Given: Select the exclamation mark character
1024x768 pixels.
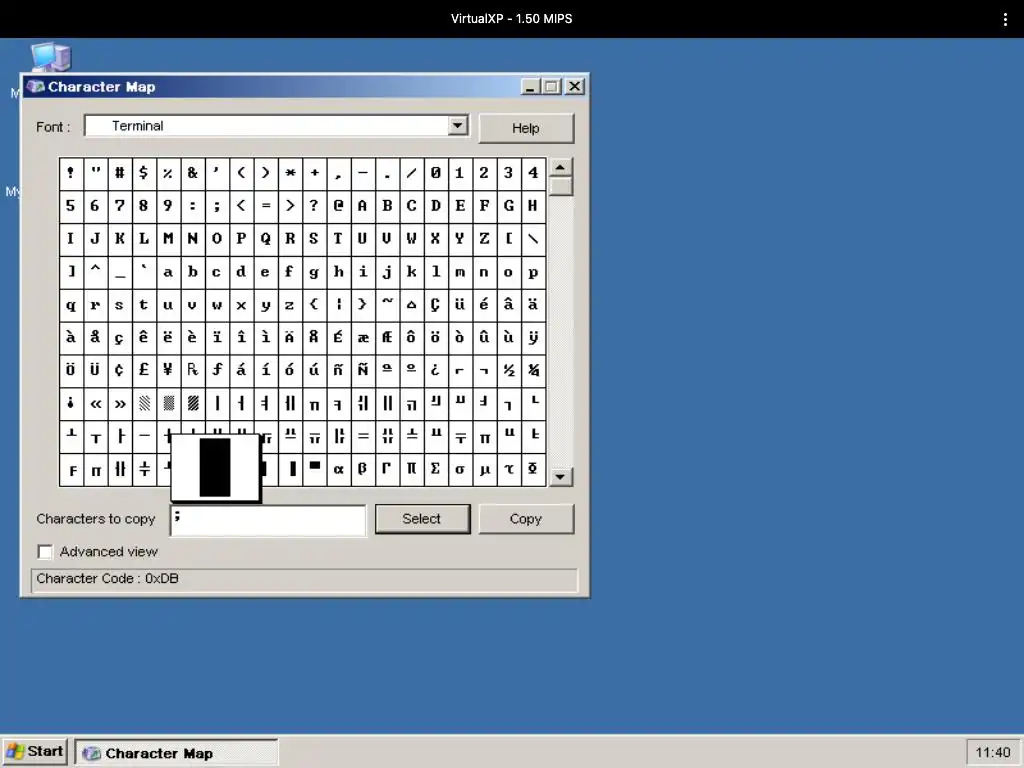Looking at the screenshot, I should tap(71, 173).
